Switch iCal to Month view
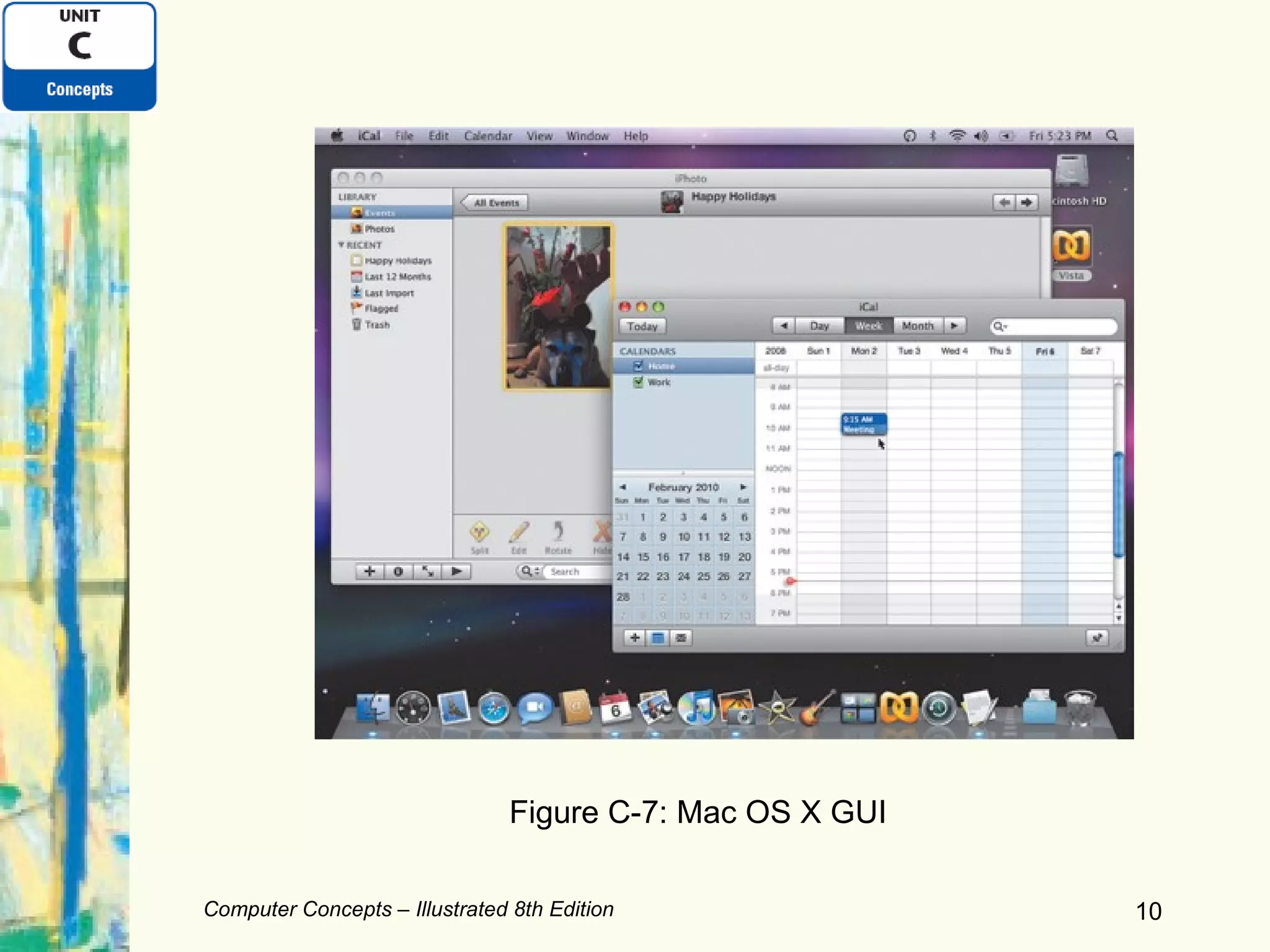Viewport: 1270px width, 952px height. pyautogui.click(x=918, y=325)
